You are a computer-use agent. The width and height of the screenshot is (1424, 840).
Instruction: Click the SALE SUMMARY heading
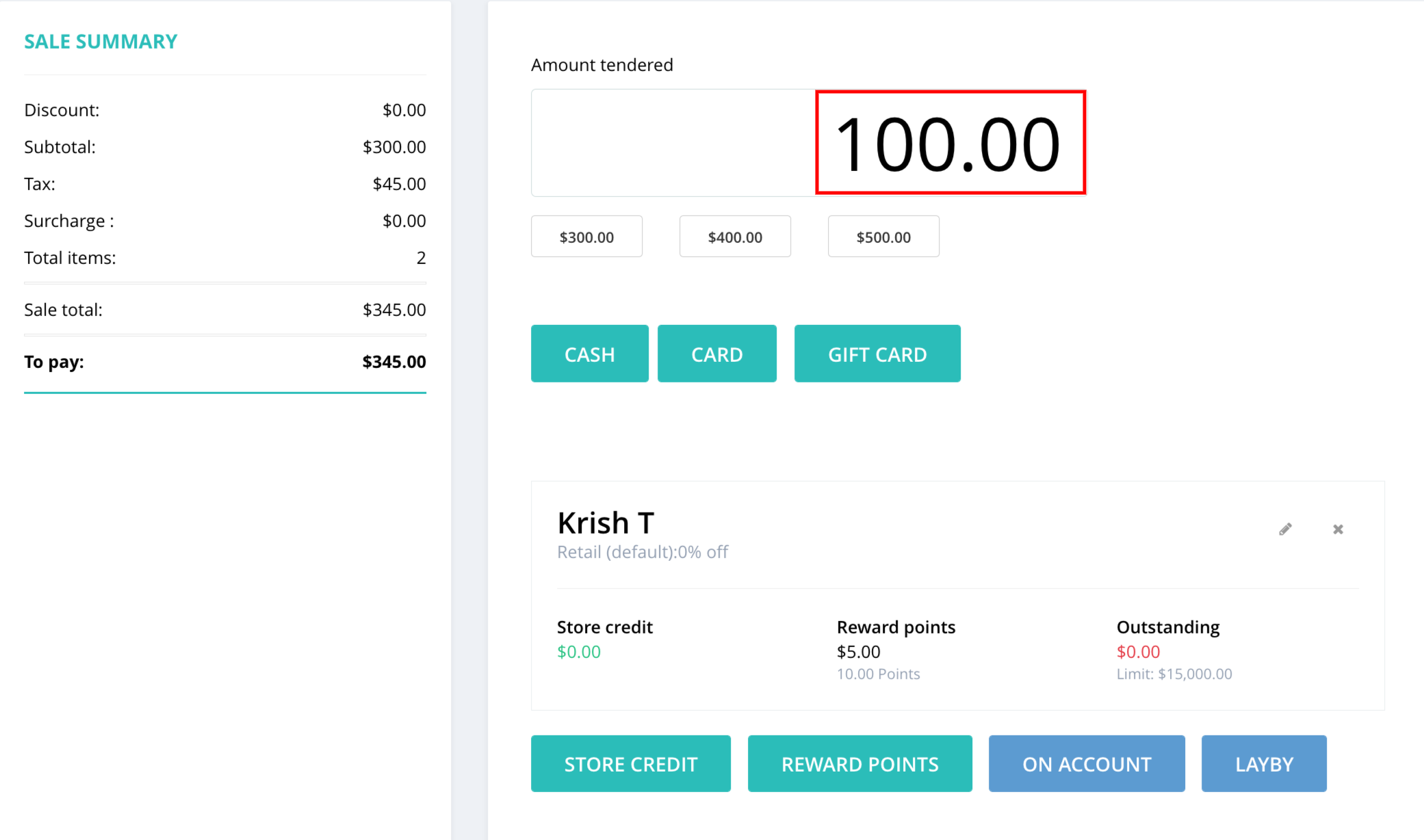coord(101,42)
